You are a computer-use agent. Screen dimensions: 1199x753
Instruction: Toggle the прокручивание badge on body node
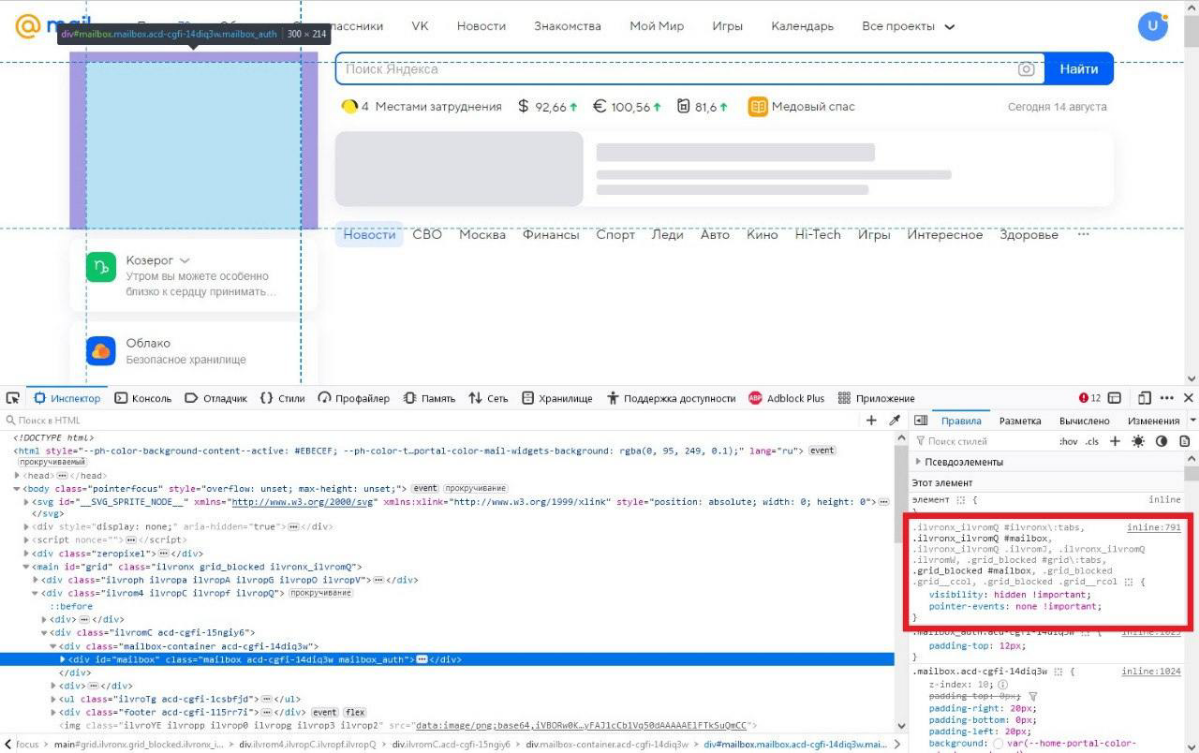pos(475,488)
